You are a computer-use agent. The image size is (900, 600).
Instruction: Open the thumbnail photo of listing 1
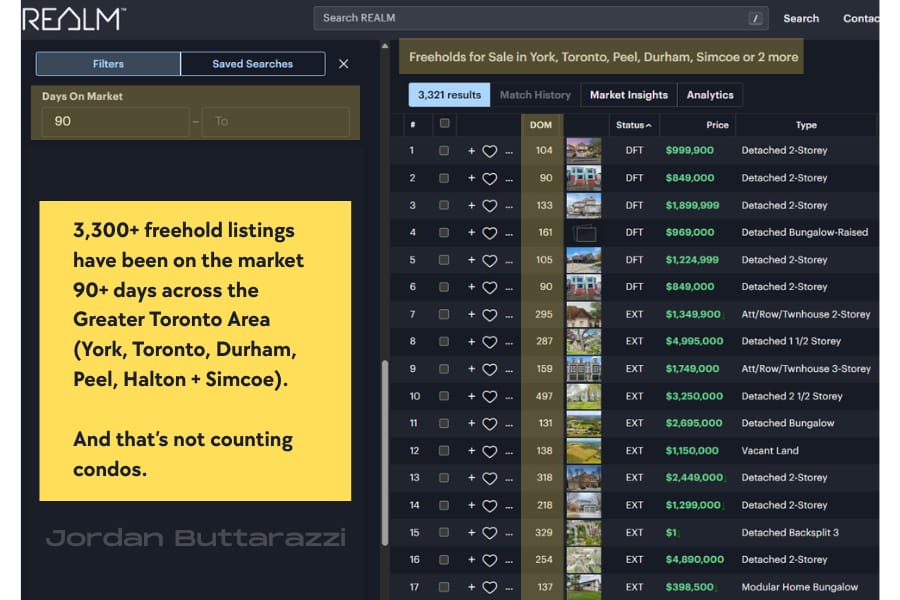tap(584, 150)
